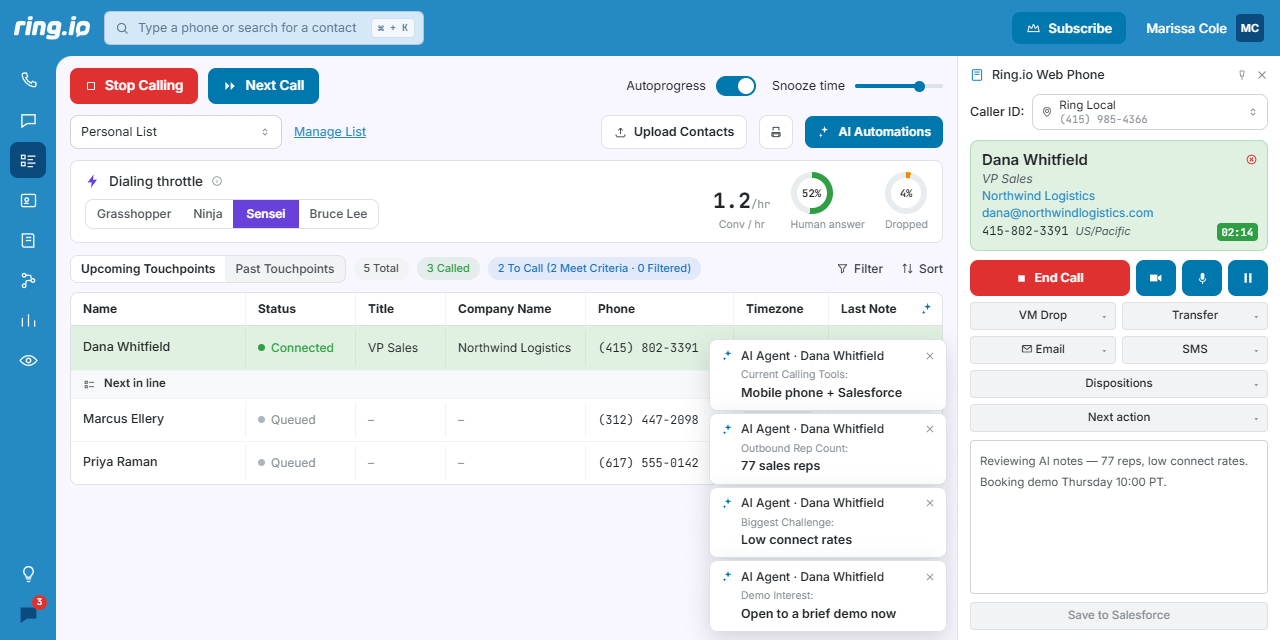Image resolution: width=1280 pixels, height=640 pixels.
Task: Open the notes document sidebar icon
Action: pos(28,240)
